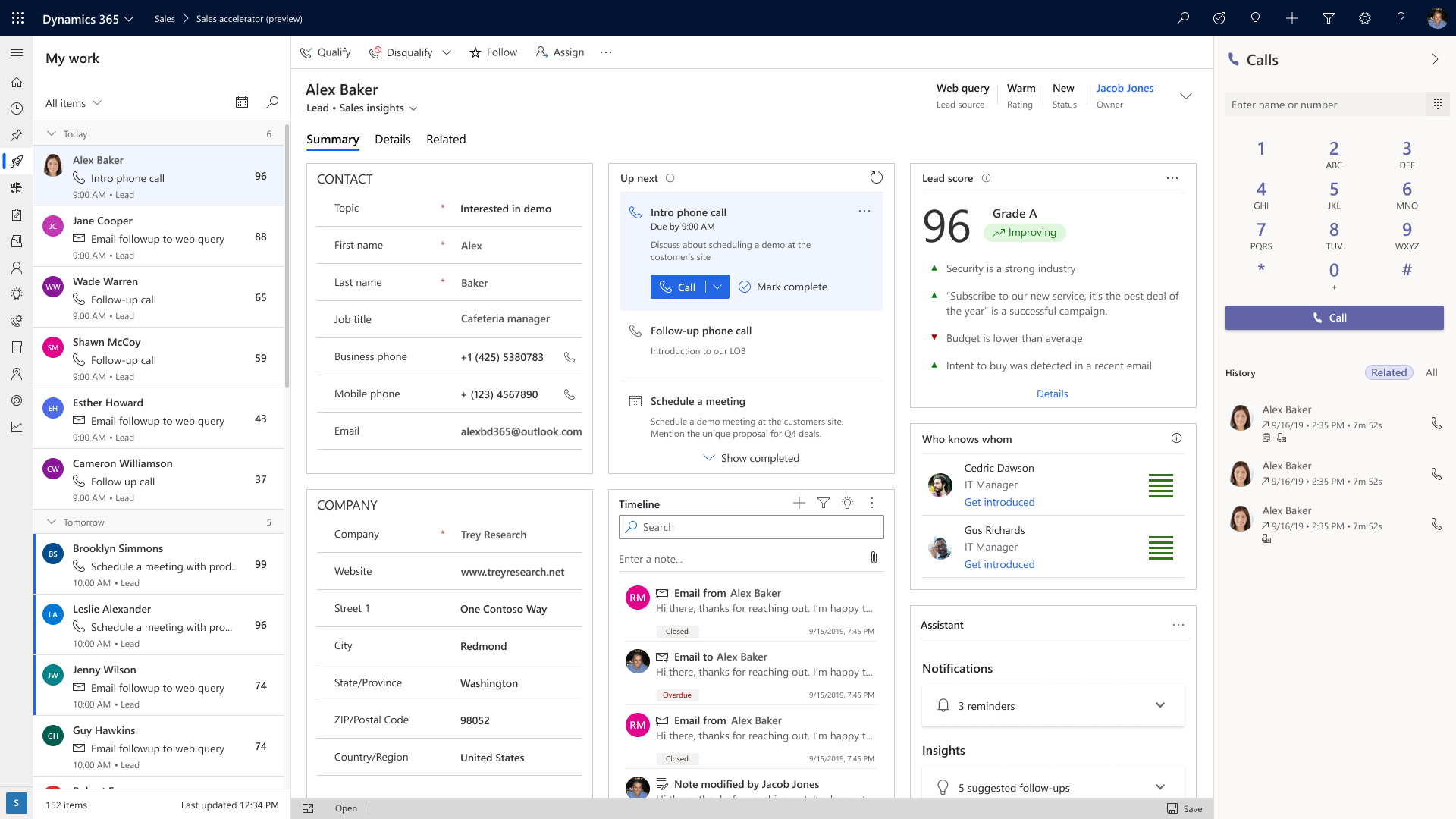Click the filter icon in Timeline toolbar
This screenshot has height=819, width=1456.
(823, 503)
